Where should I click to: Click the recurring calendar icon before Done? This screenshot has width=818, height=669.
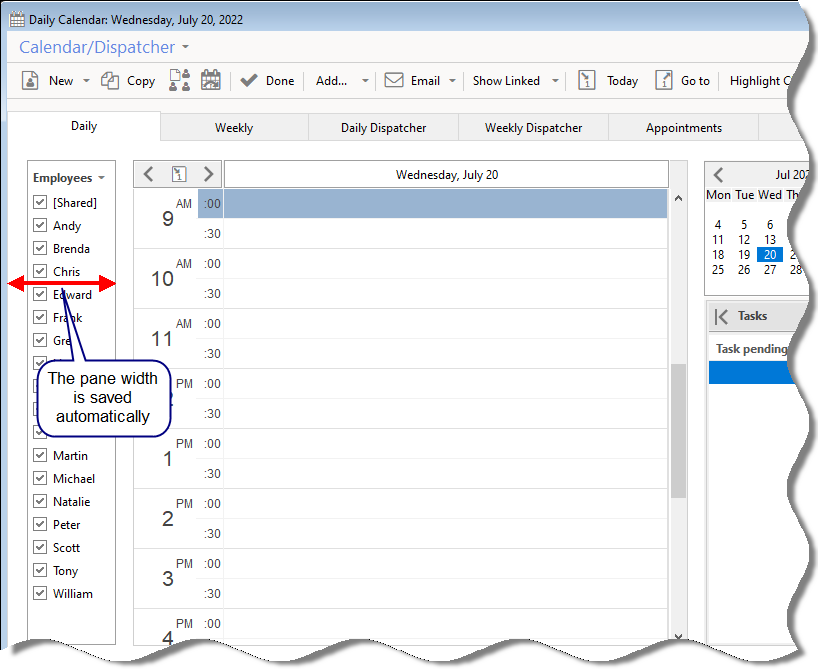click(211, 81)
